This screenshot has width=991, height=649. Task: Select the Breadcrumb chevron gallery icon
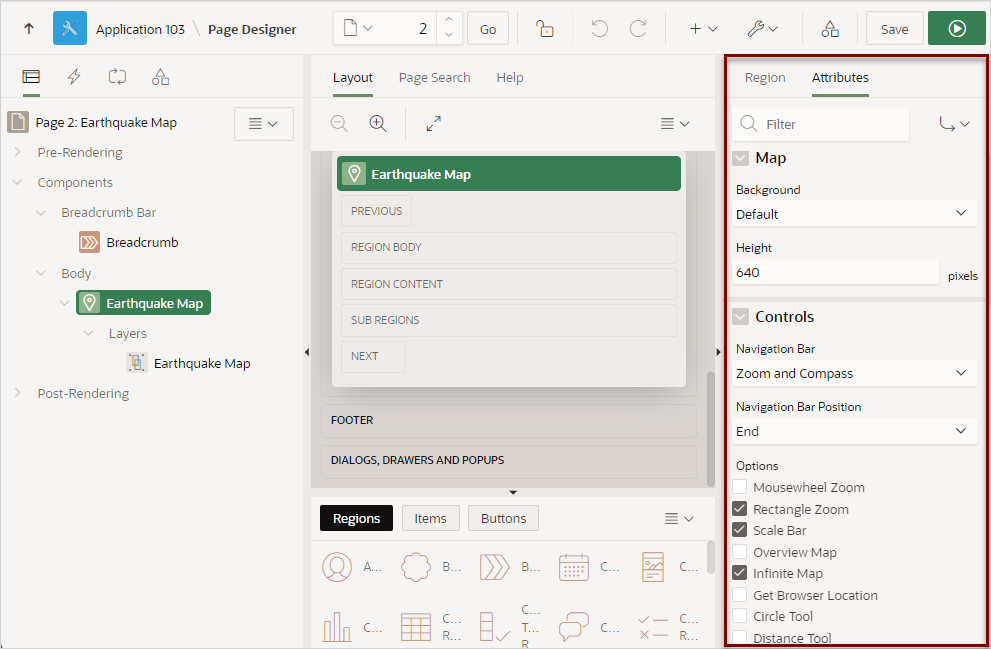pyautogui.click(x=494, y=567)
